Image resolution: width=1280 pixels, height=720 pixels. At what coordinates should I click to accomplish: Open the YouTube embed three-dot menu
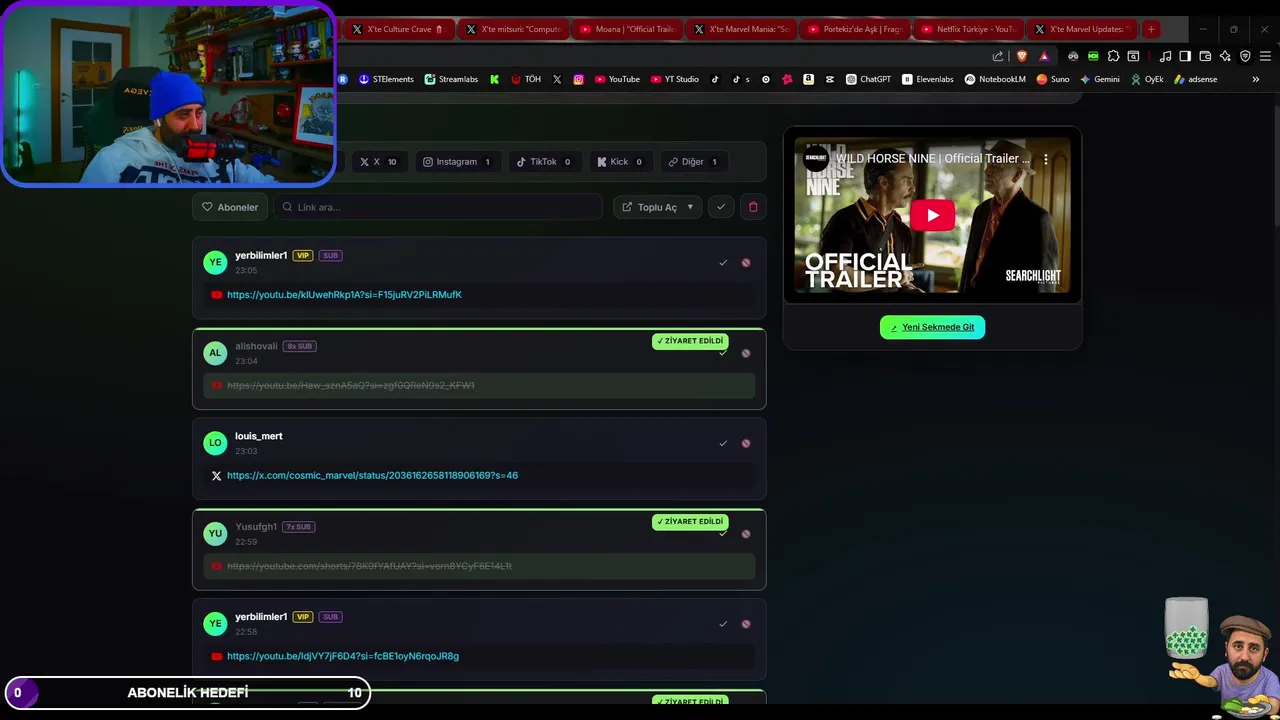pos(1046,159)
